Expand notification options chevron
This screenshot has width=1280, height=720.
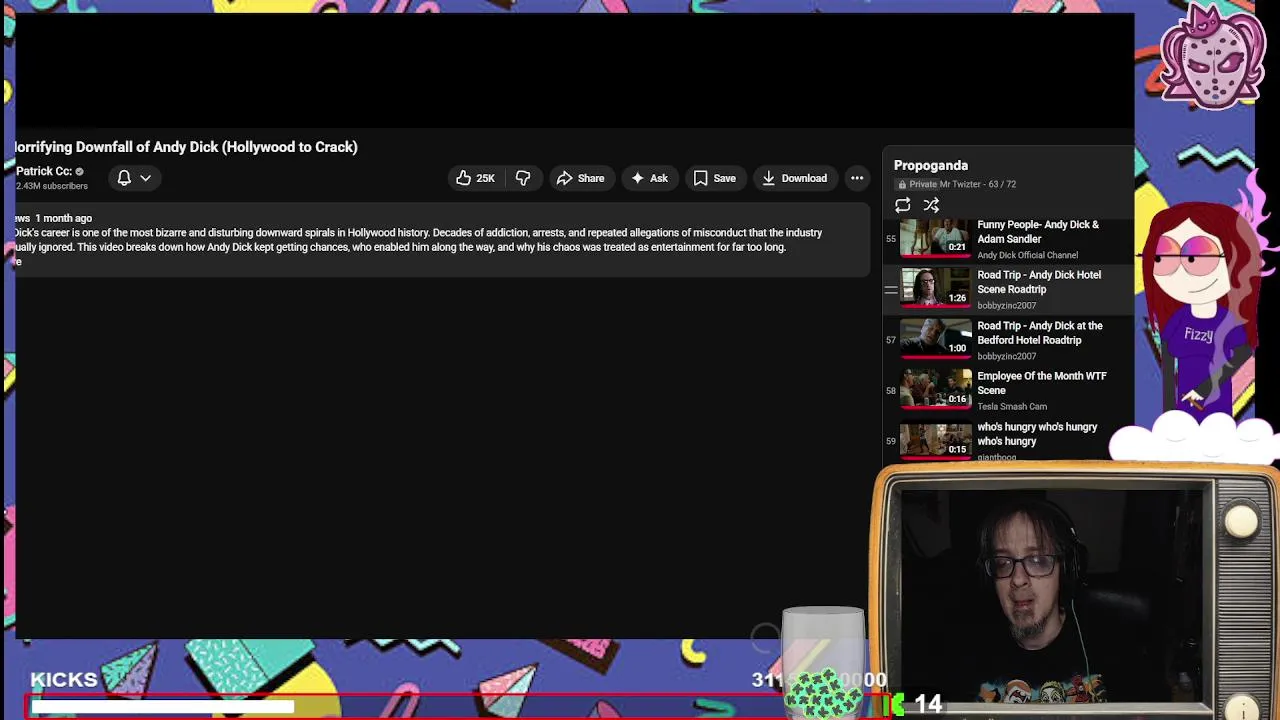coord(145,178)
